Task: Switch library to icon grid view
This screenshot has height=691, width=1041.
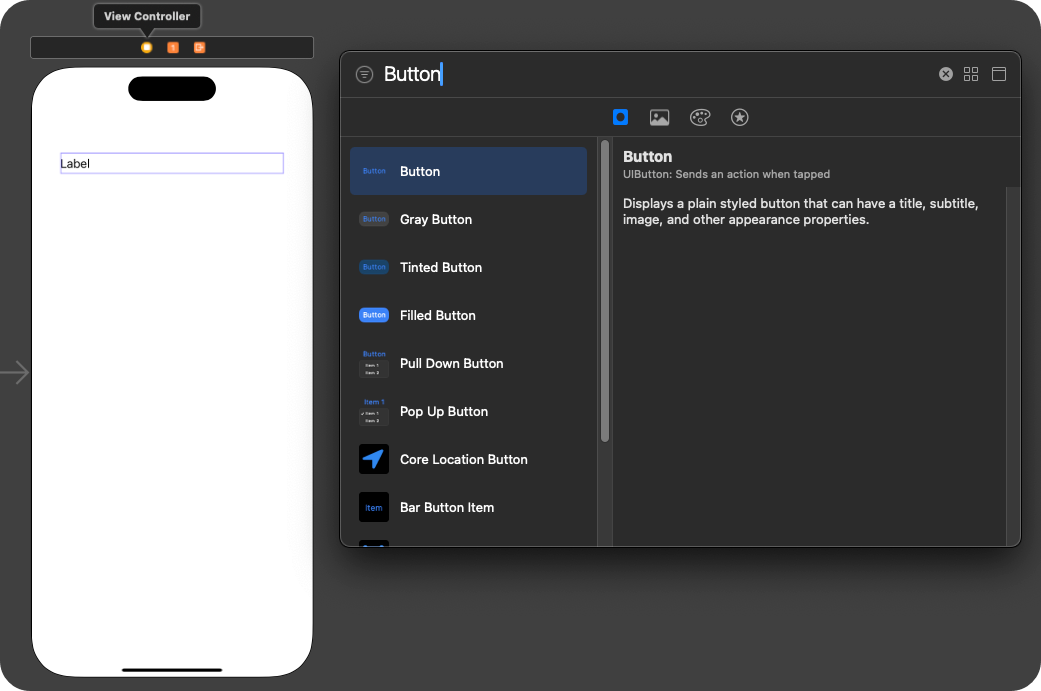Action: tap(971, 74)
